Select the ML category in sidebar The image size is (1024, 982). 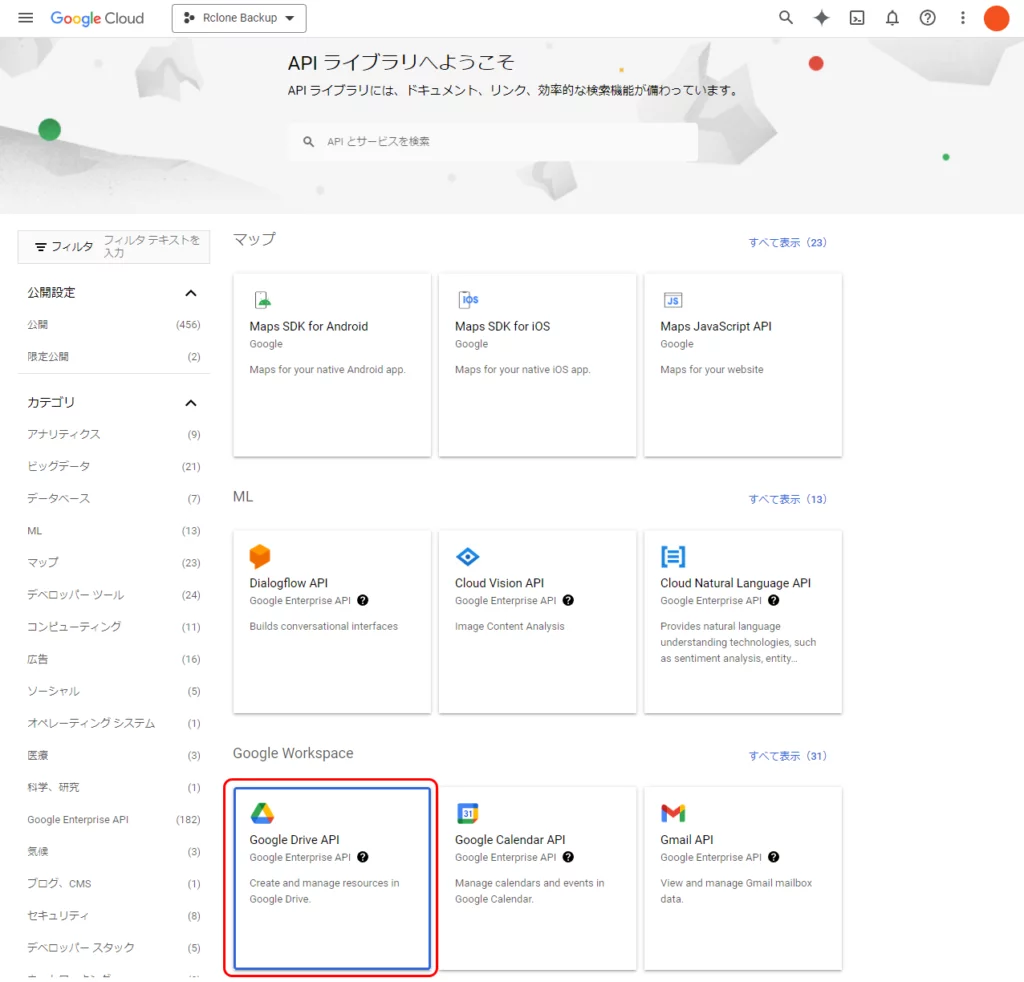pyautogui.click(x=114, y=531)
